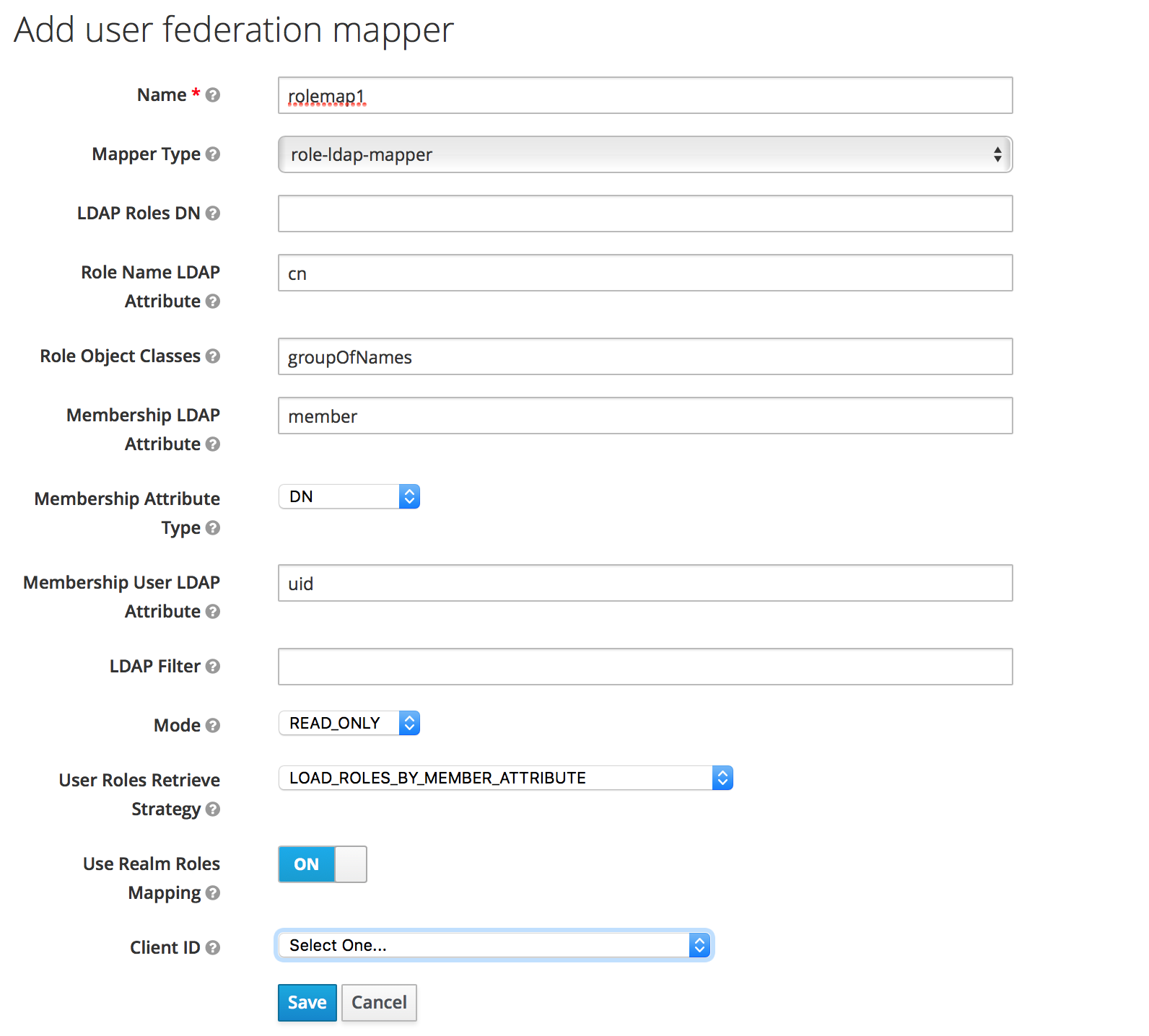
Task: Click the Role Object Classes text field
Action: [645, 356]
